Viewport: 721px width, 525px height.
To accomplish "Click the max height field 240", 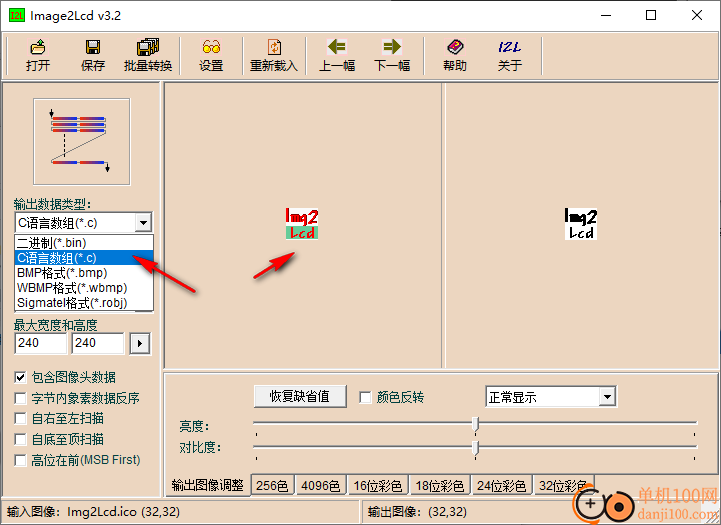I will [98, 343].
